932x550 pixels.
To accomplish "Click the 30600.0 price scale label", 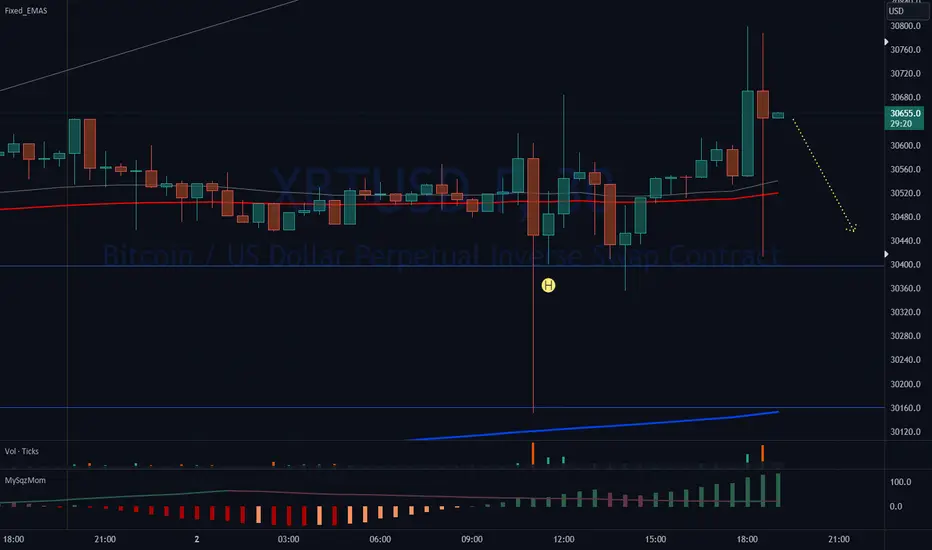I will click(x=905, y=146).
